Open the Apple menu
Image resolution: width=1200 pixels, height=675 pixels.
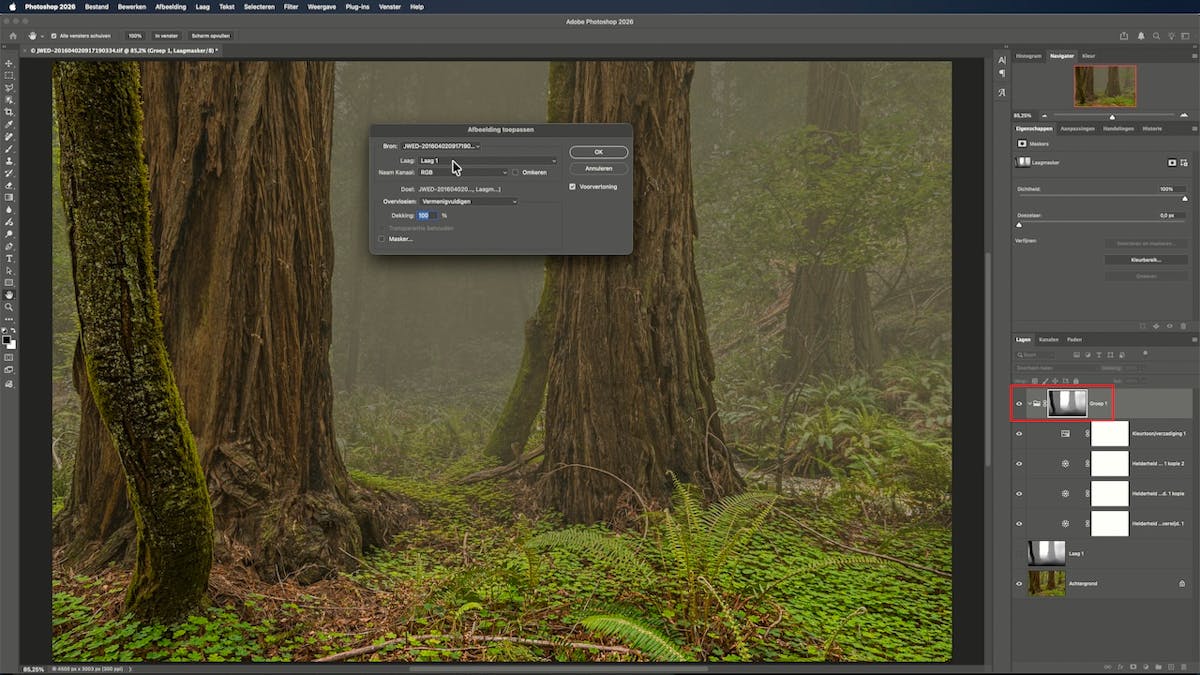pos(13,6)
